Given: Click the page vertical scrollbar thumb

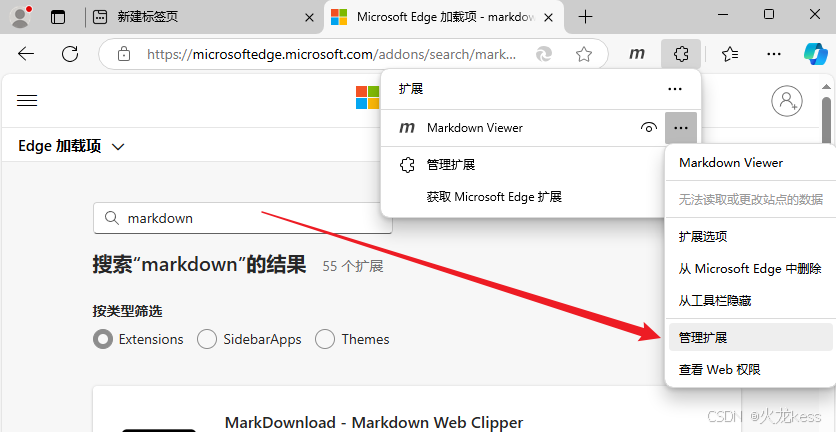Looking at the screenshot, I should click(826, 120).
